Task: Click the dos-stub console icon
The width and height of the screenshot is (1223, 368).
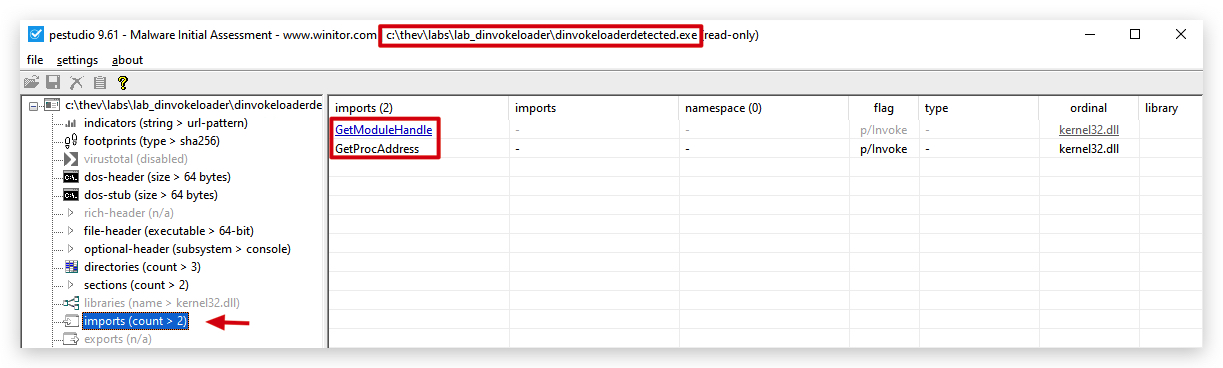Action: 70,195
